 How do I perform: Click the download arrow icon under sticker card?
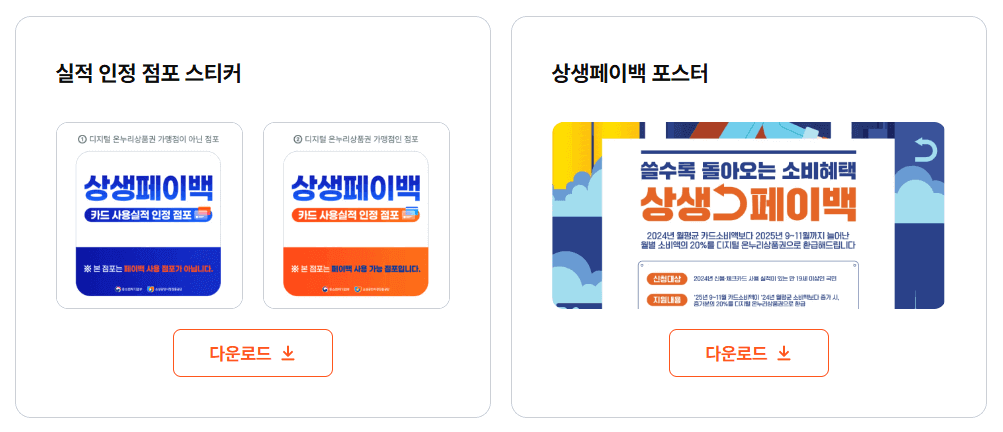coord(288,353)
